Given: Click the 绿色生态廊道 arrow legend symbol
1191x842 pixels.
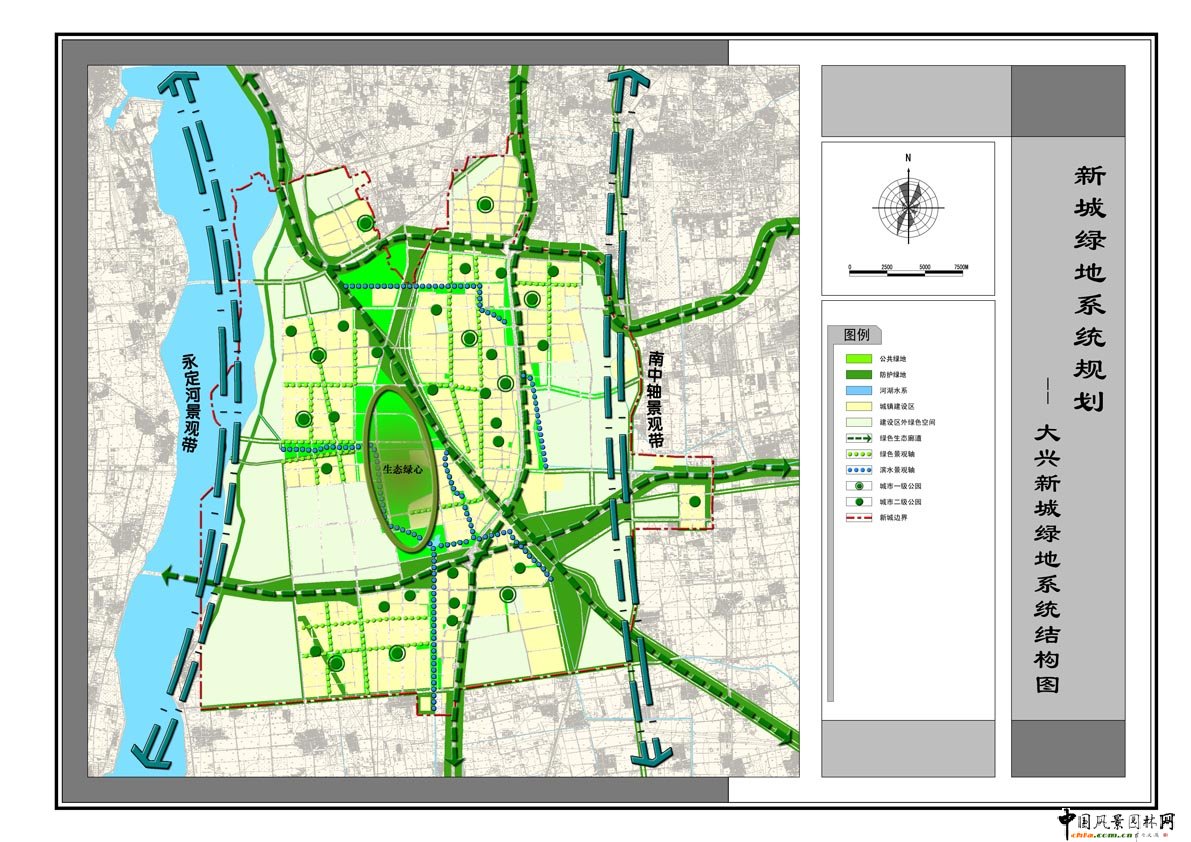Looking at the screenshot, I should tap(860, 438).
